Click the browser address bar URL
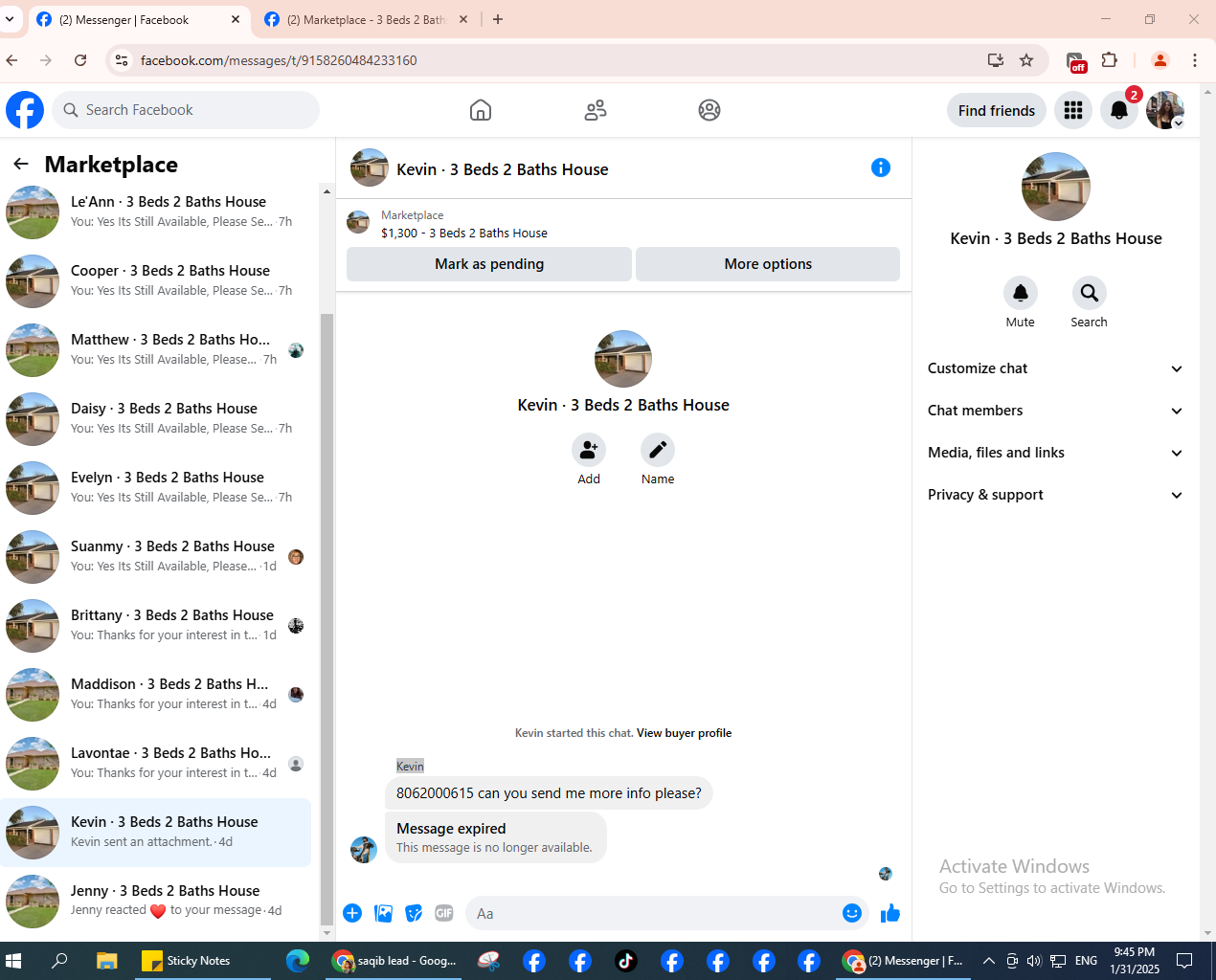Screen dimensions: 1216x980 click(x=279, y=60)
